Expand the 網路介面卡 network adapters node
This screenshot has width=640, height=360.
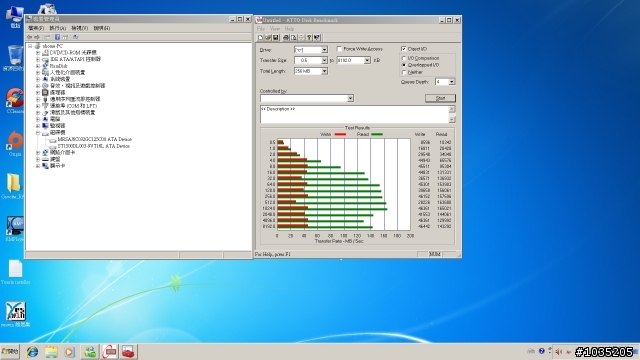[38, 153]
